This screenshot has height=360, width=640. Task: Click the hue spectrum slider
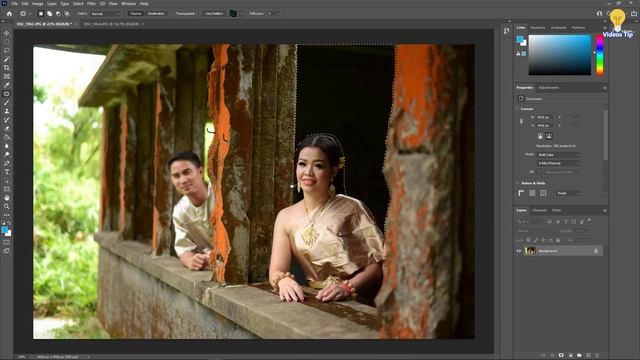tap(600, 55)
